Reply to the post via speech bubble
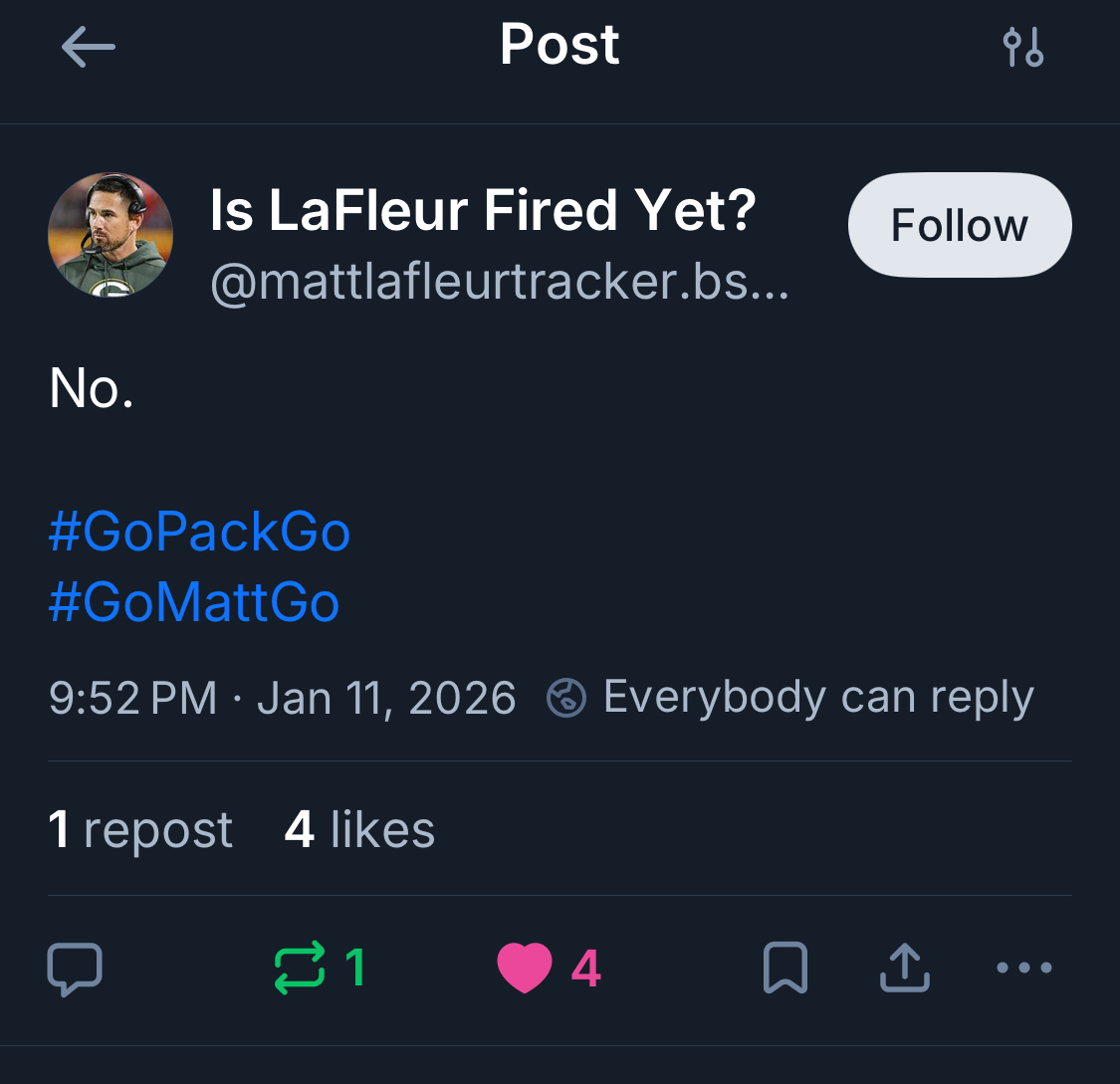Viewport: 1120px width, 1084px height. (75, 968)
